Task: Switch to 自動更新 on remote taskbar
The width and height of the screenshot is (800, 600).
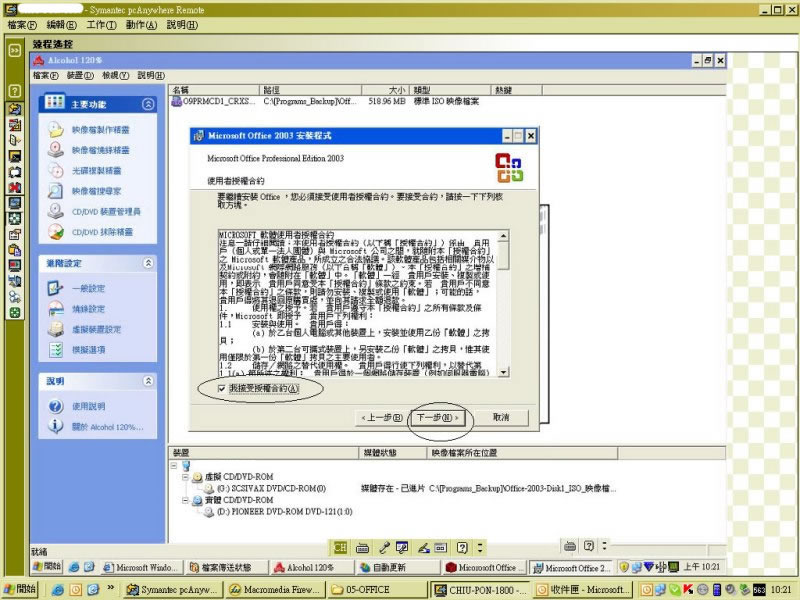Action: 397,567
